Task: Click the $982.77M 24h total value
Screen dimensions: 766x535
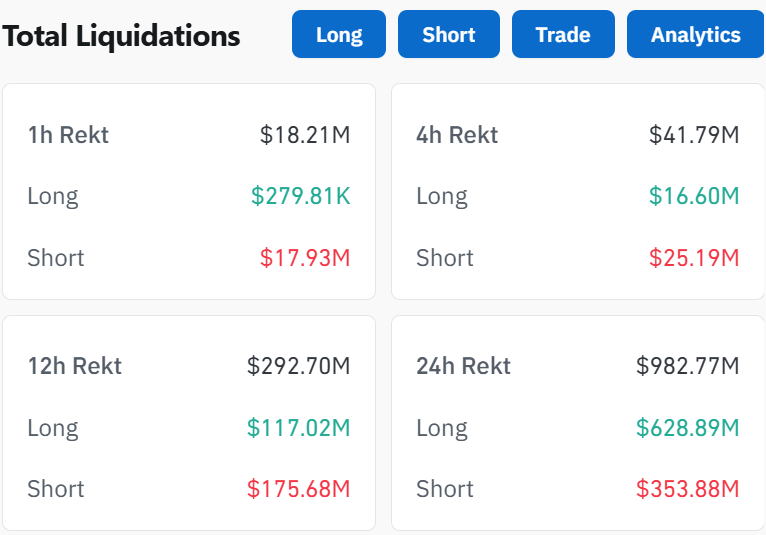Action: 688,366
